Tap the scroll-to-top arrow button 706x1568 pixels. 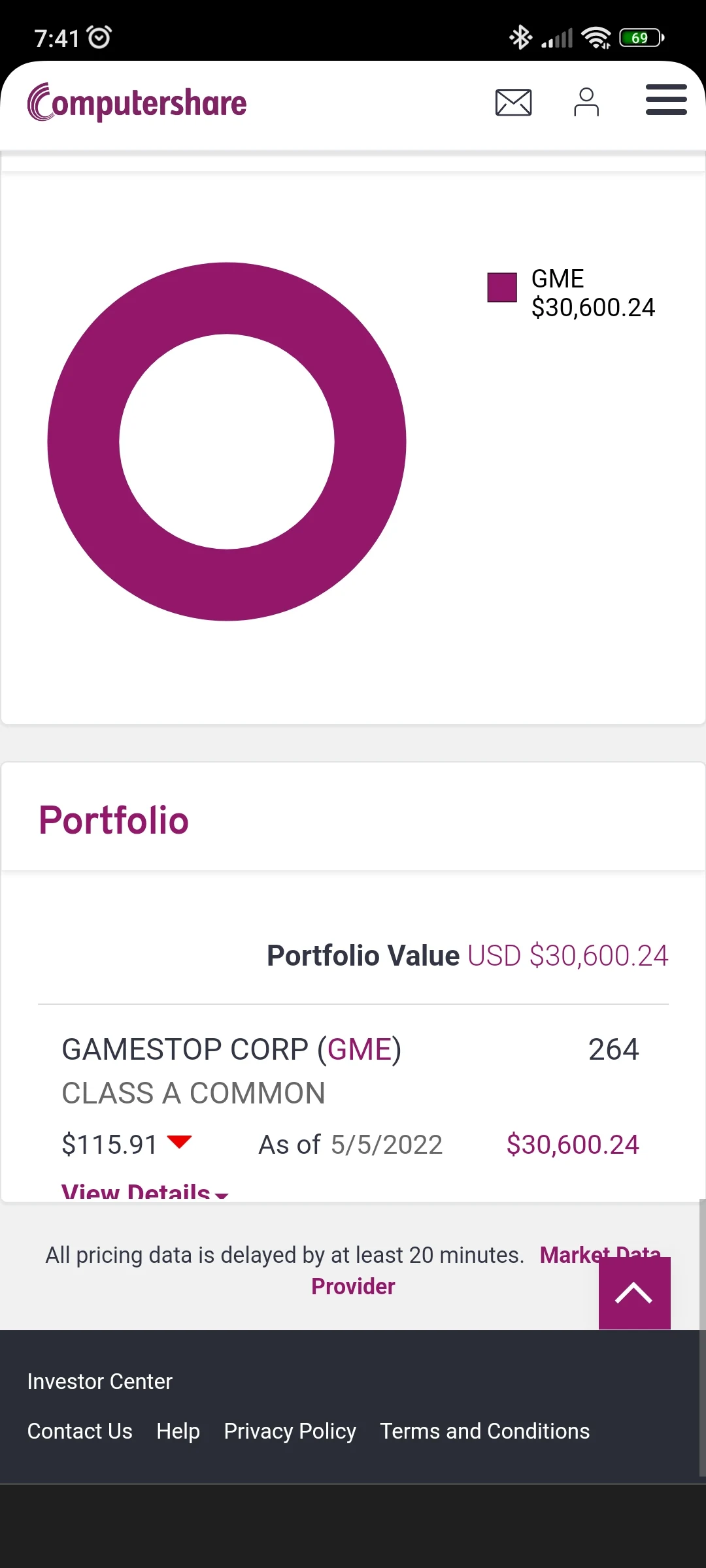[x=634, y=1293]
